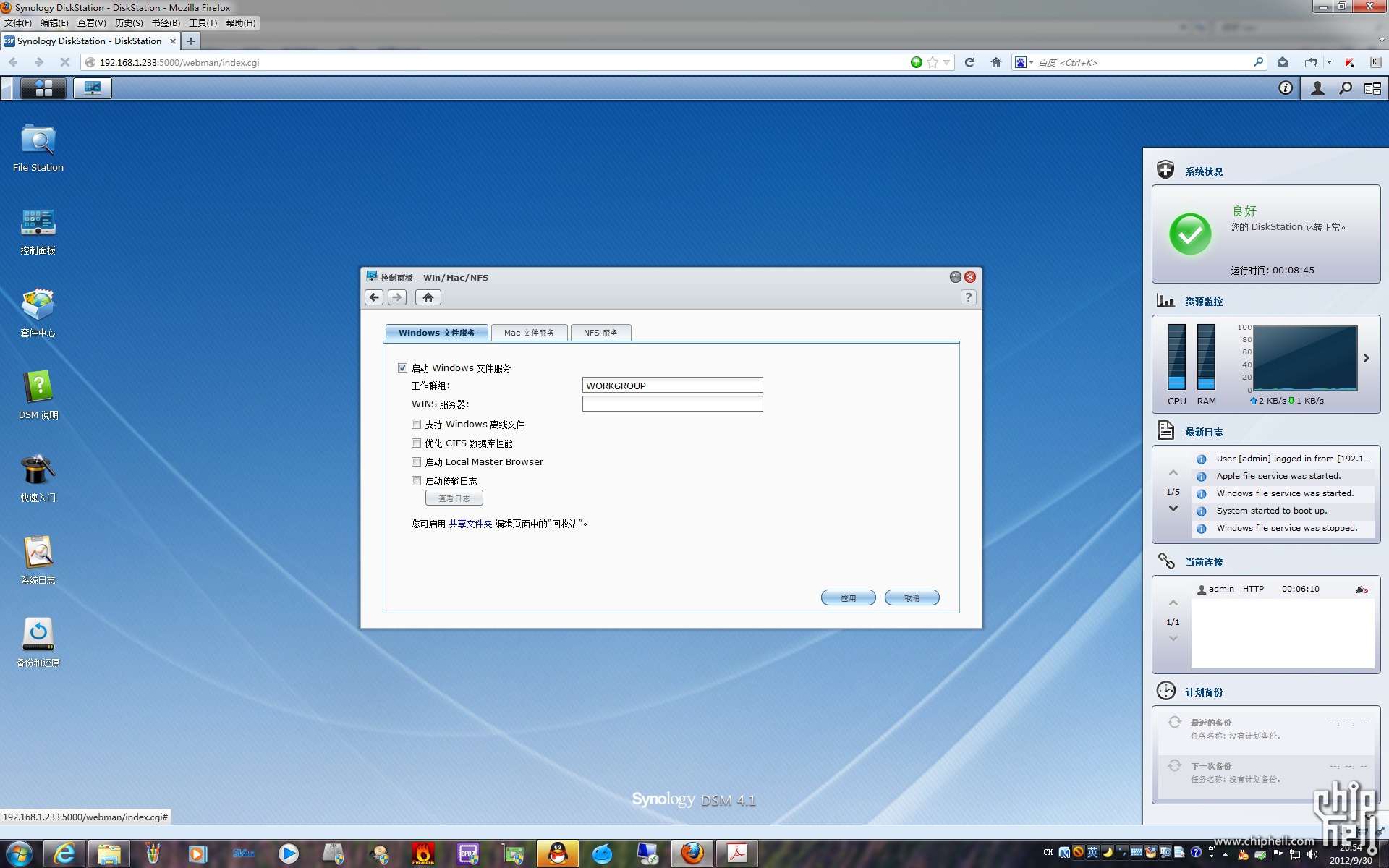The width and height of the screenshot is (1389, 868).
Task: Click up chevron in 当前连接 widget
Action: (x=1173, y=603)
